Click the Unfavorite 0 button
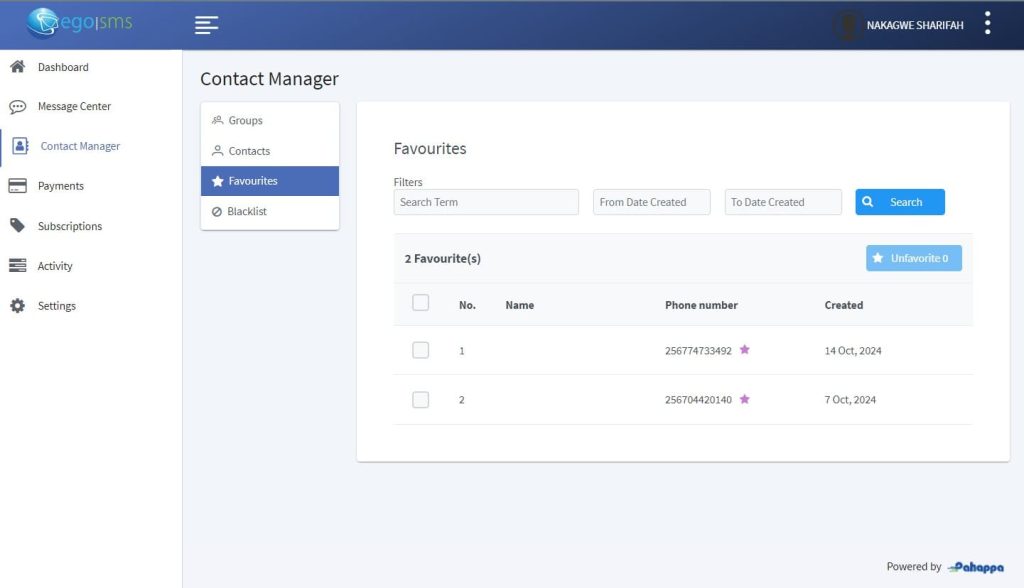The width and height of the screenshot is (1024, 588). coord(913,258)
